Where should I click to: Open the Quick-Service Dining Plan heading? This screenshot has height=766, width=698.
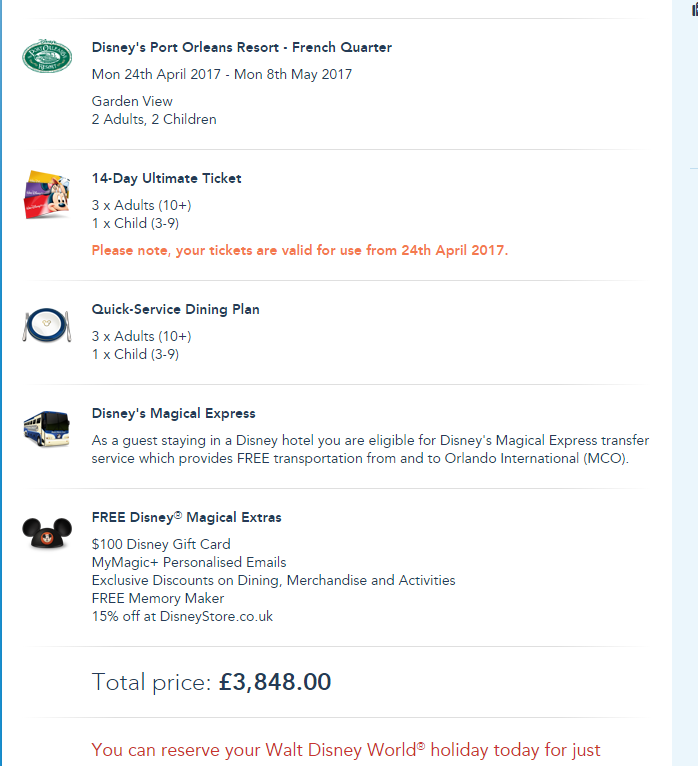(x=175, y=309)
